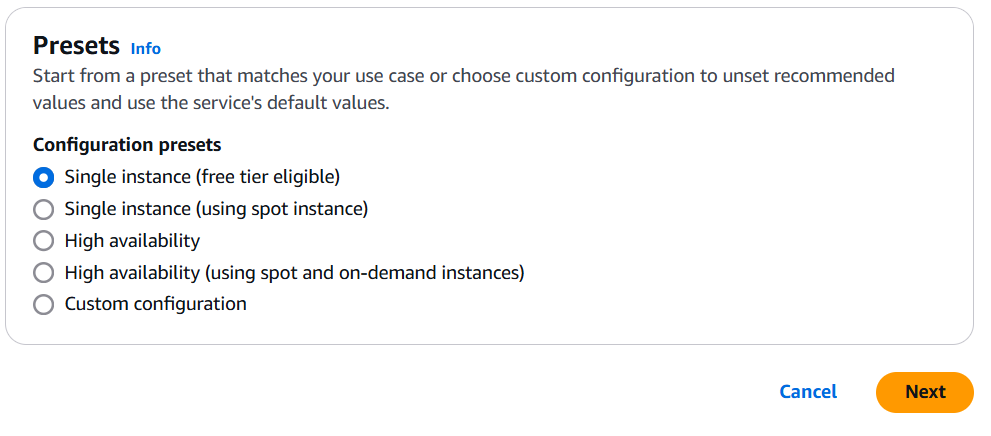Select the Single instance free tier radio button
This screenshot has width=991, height=436.
[43, 178]
